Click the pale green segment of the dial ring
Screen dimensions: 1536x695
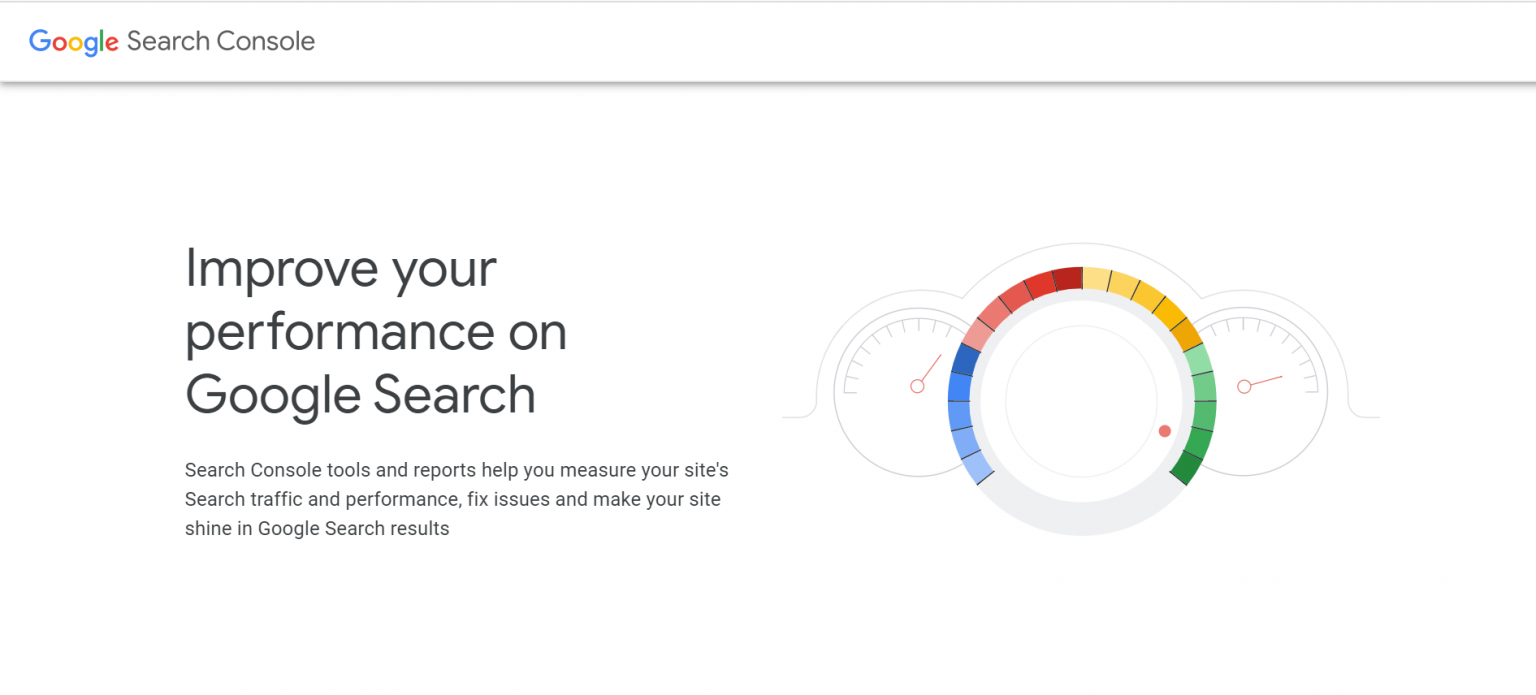pyautogui.click(x=1199, y=360)
